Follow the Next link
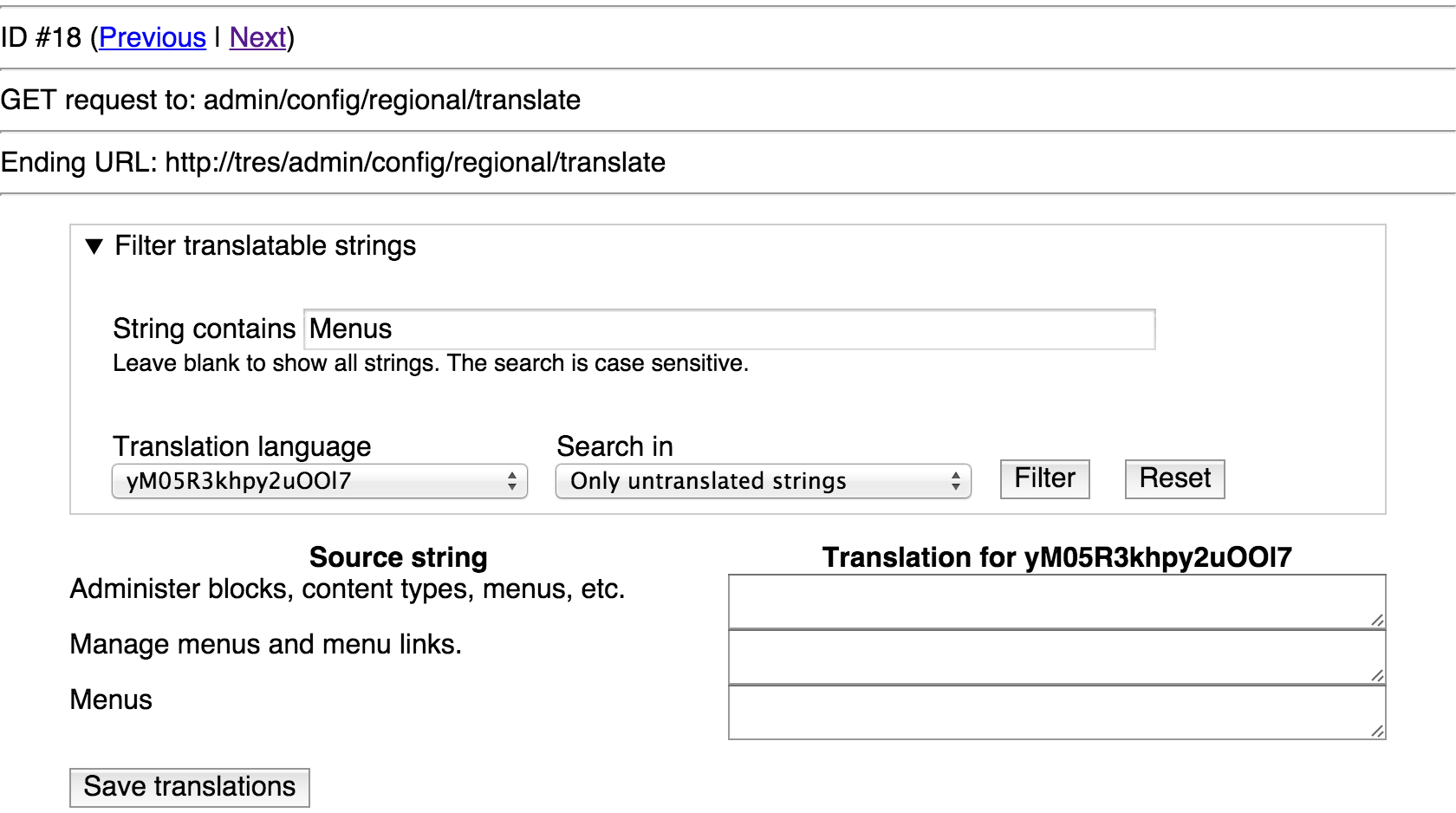Viewport: 1456px width, 813px height. pos(257,37)
